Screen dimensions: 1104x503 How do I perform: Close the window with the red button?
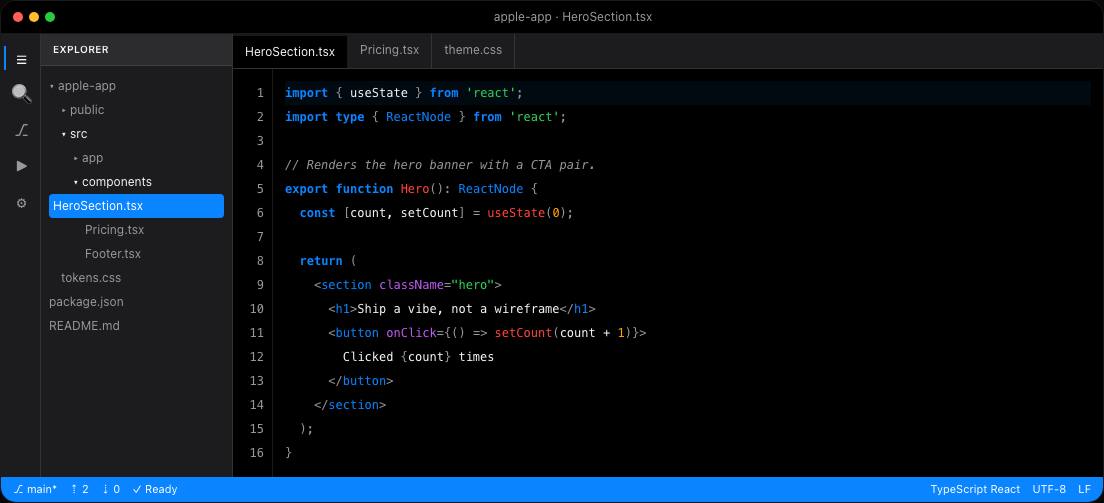(18, 17)
